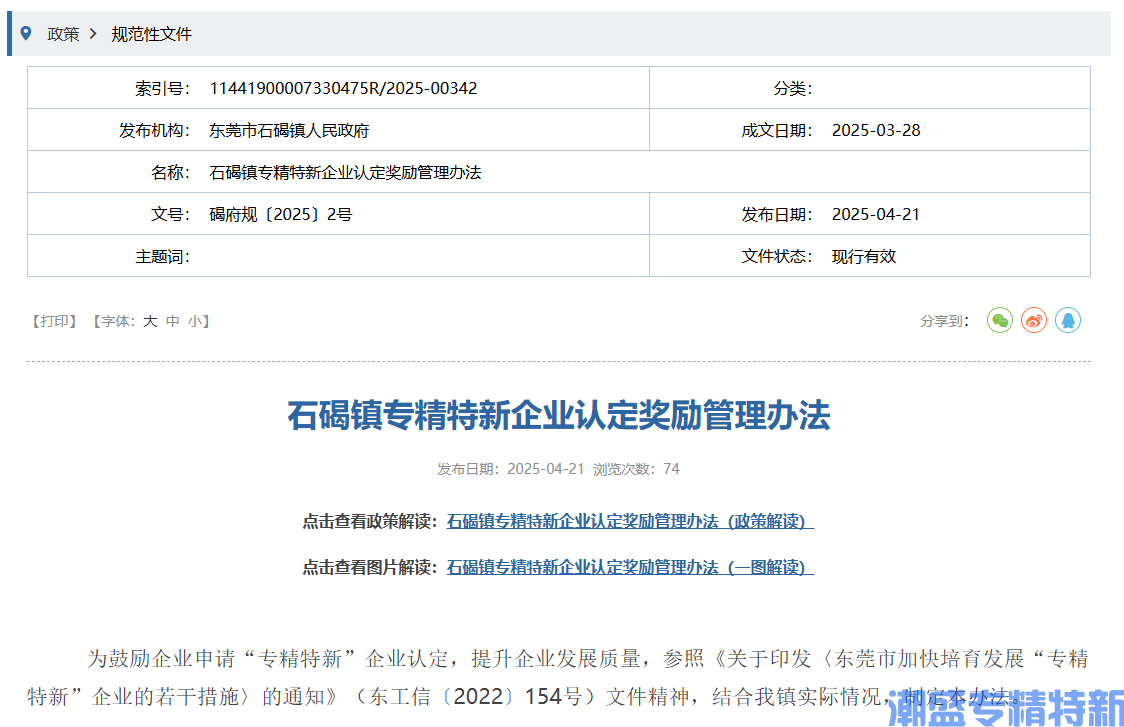This screenshot has width=1124, height=727.
Task: Share the page to Weibo
Action: tap(1034, 320)
